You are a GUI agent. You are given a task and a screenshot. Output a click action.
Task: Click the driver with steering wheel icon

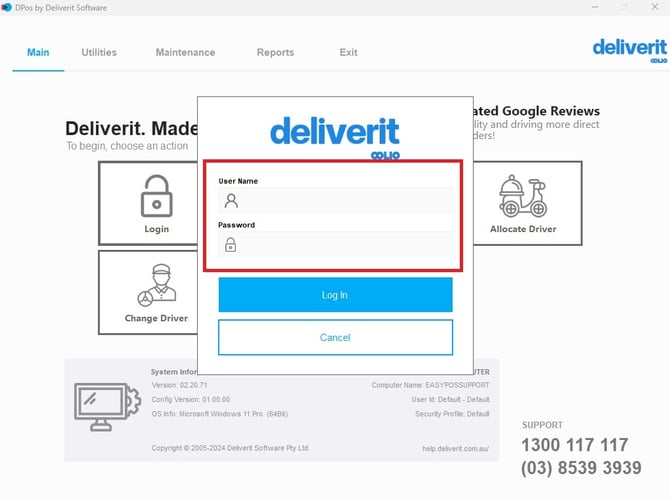(156, 285)
